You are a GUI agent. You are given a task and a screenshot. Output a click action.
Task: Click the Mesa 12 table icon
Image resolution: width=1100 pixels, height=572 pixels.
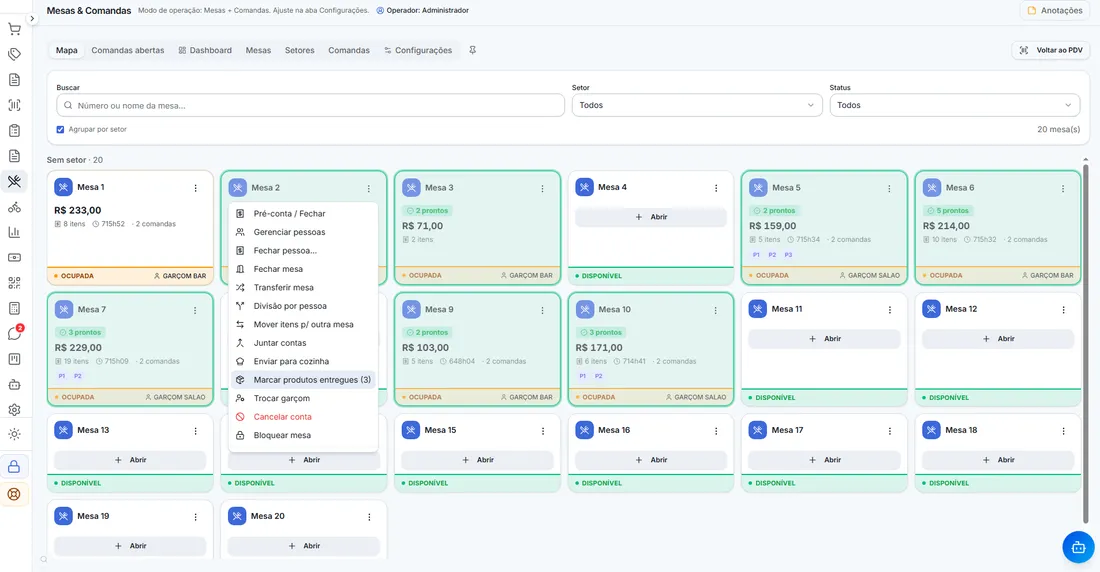932,309
